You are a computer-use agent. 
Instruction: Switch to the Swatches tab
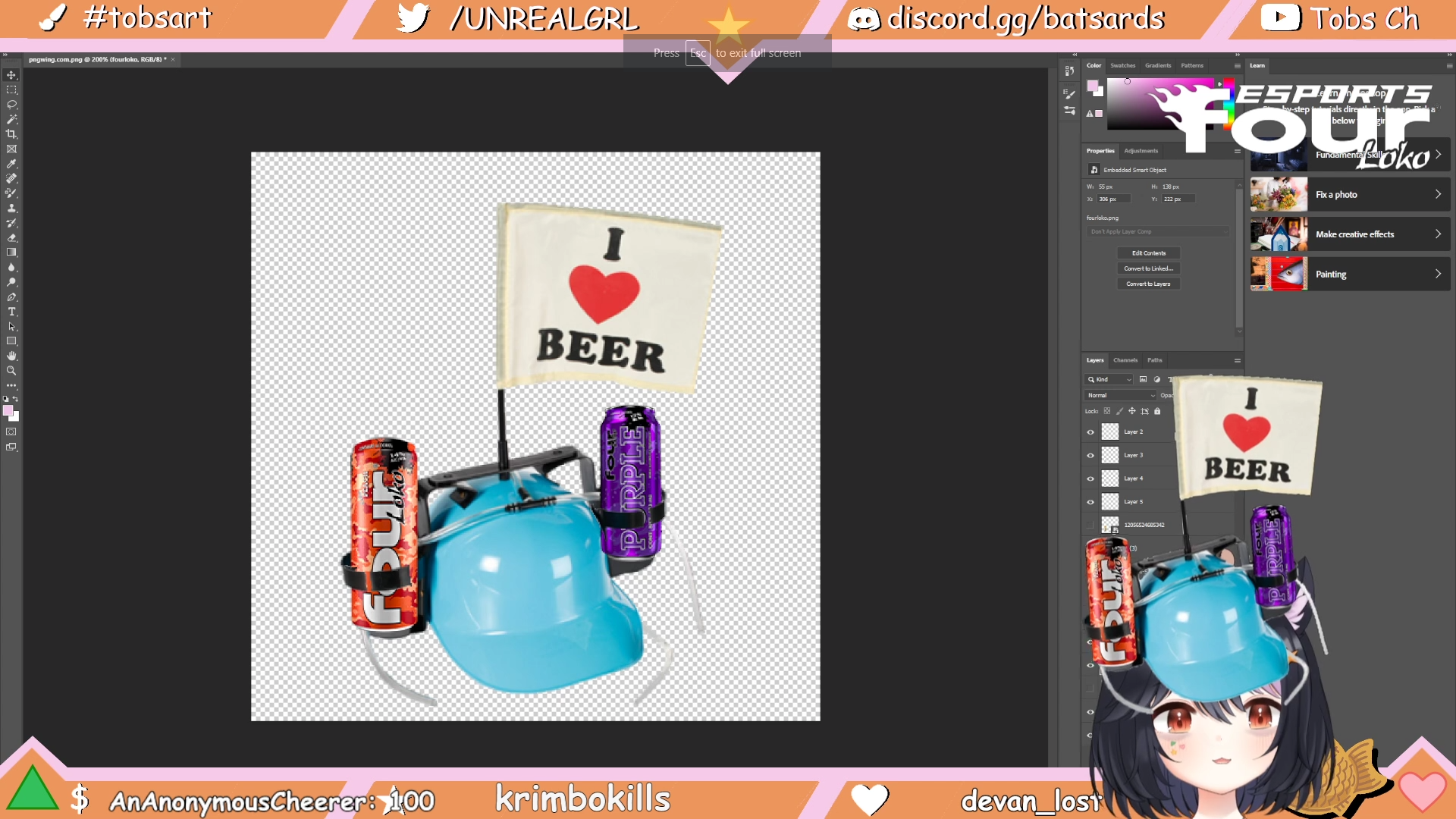tap(1122, 66)
